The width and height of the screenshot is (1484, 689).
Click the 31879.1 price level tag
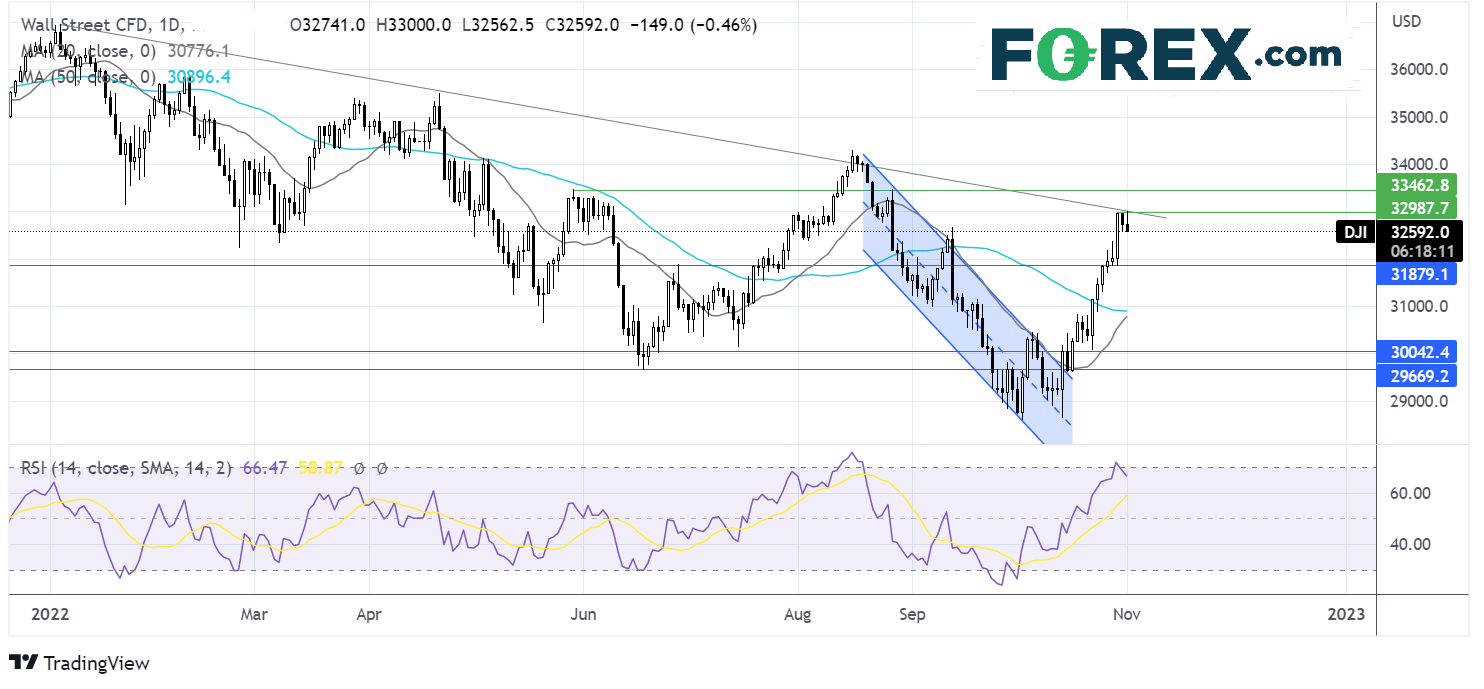point(1418,274)
